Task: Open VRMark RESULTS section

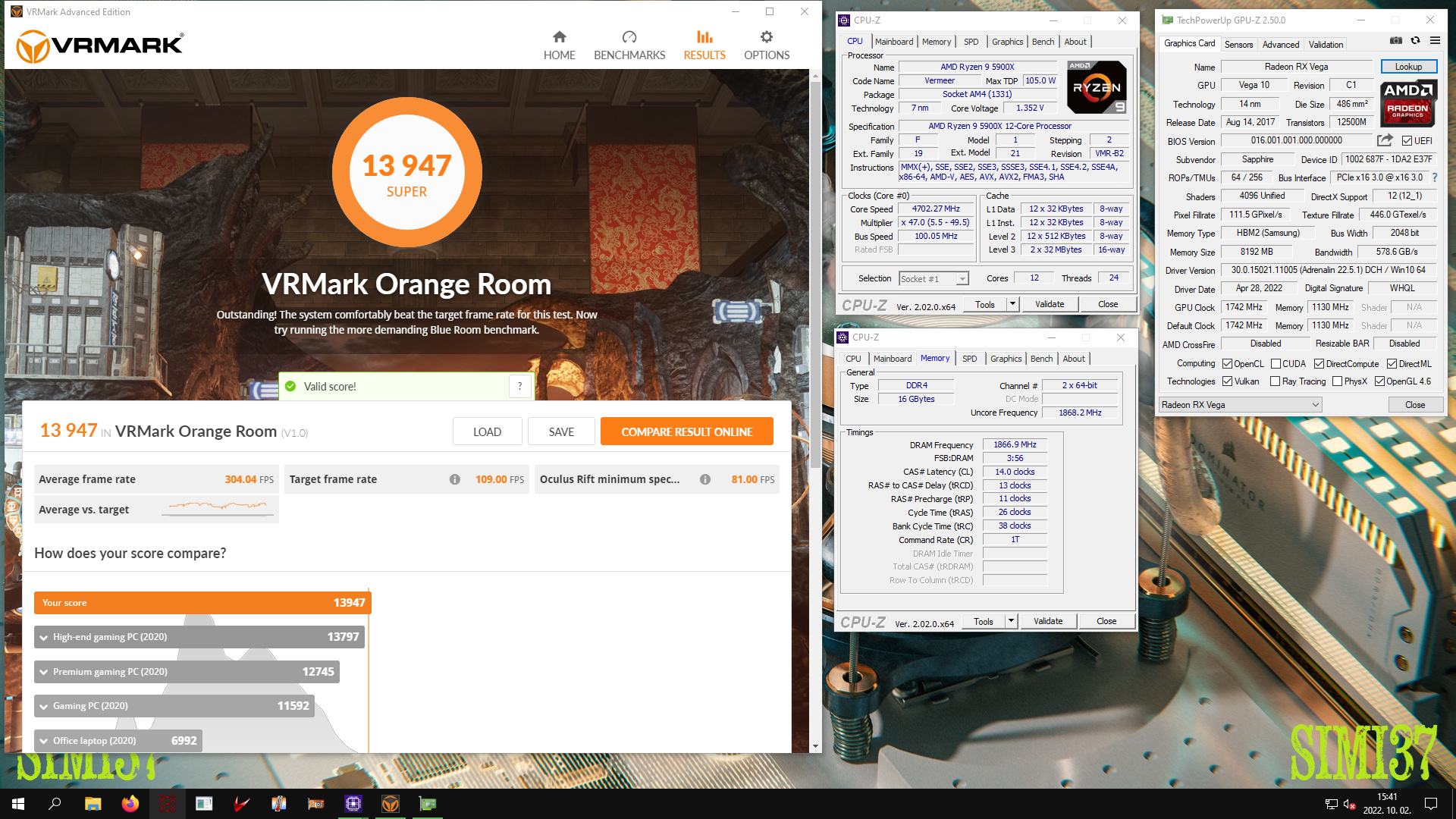Action: 704,45
